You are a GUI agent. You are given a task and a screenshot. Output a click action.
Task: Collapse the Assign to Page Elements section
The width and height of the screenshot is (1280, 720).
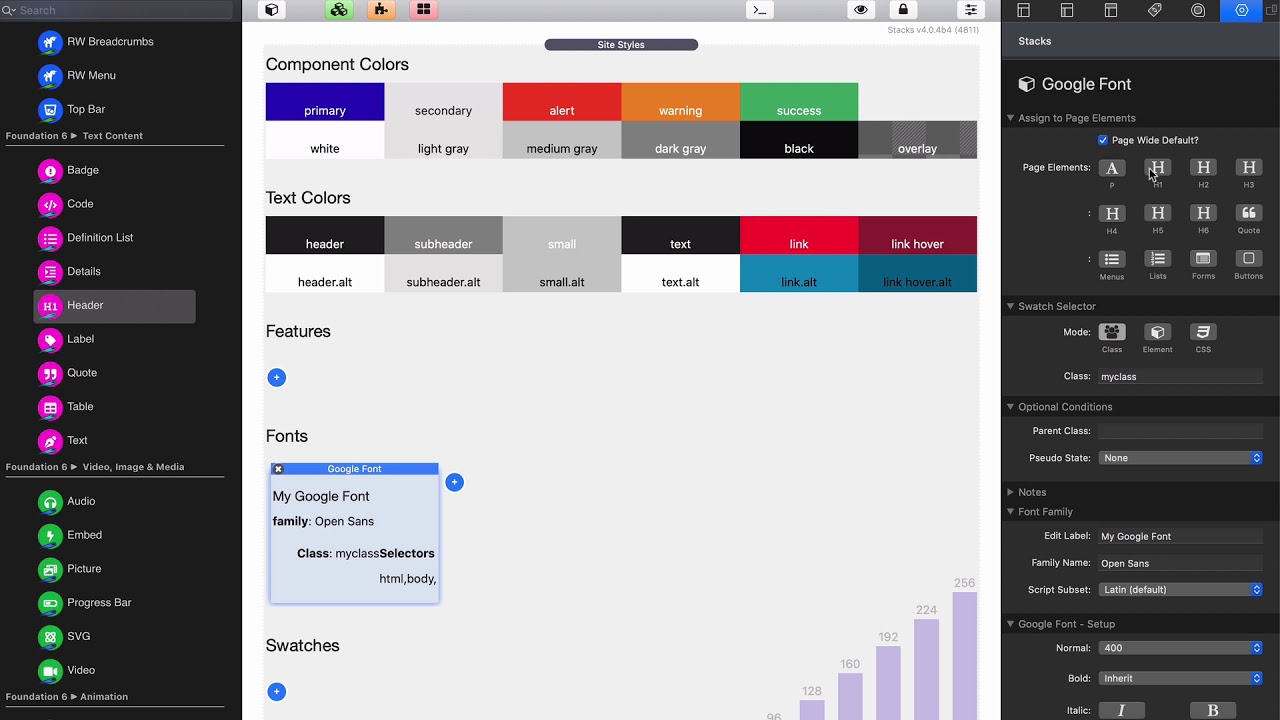[1010, 118]
